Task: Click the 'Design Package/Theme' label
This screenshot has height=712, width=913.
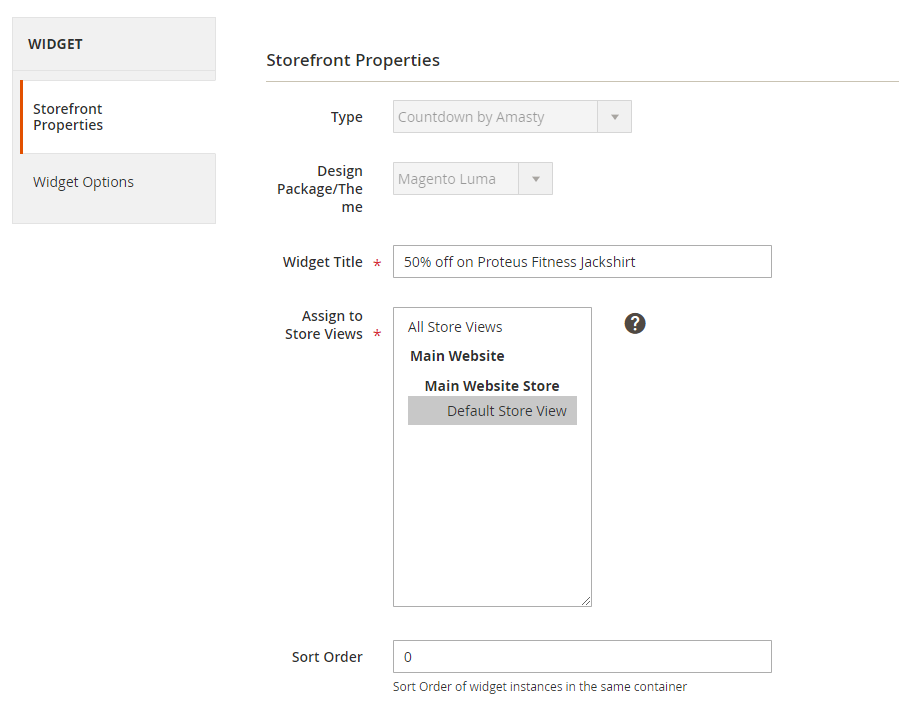Action: pyautogui.click(x=320, y=189)
